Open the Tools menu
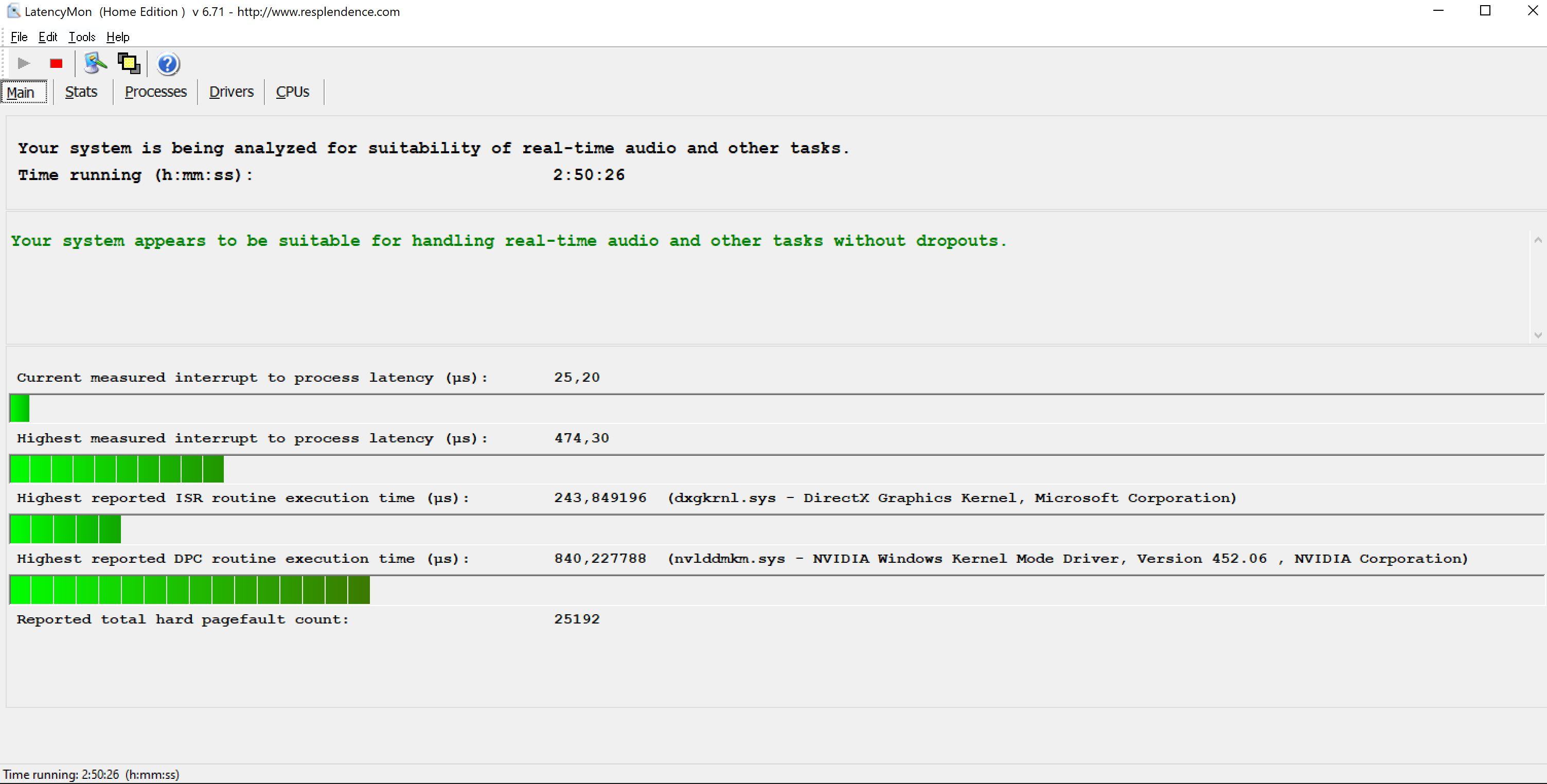 [x=82, y=37]
